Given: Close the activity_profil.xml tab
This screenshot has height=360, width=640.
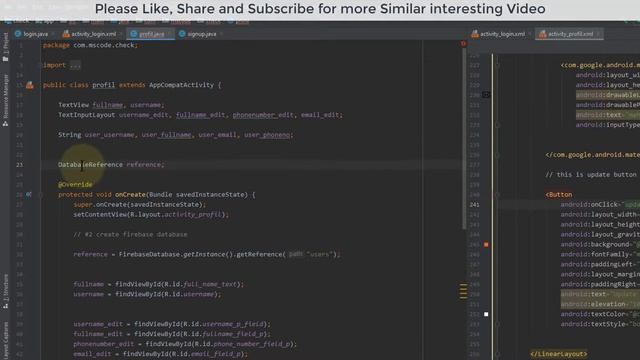Looking at the screenshot, I should pyautogui.click(x=598, y=34).
